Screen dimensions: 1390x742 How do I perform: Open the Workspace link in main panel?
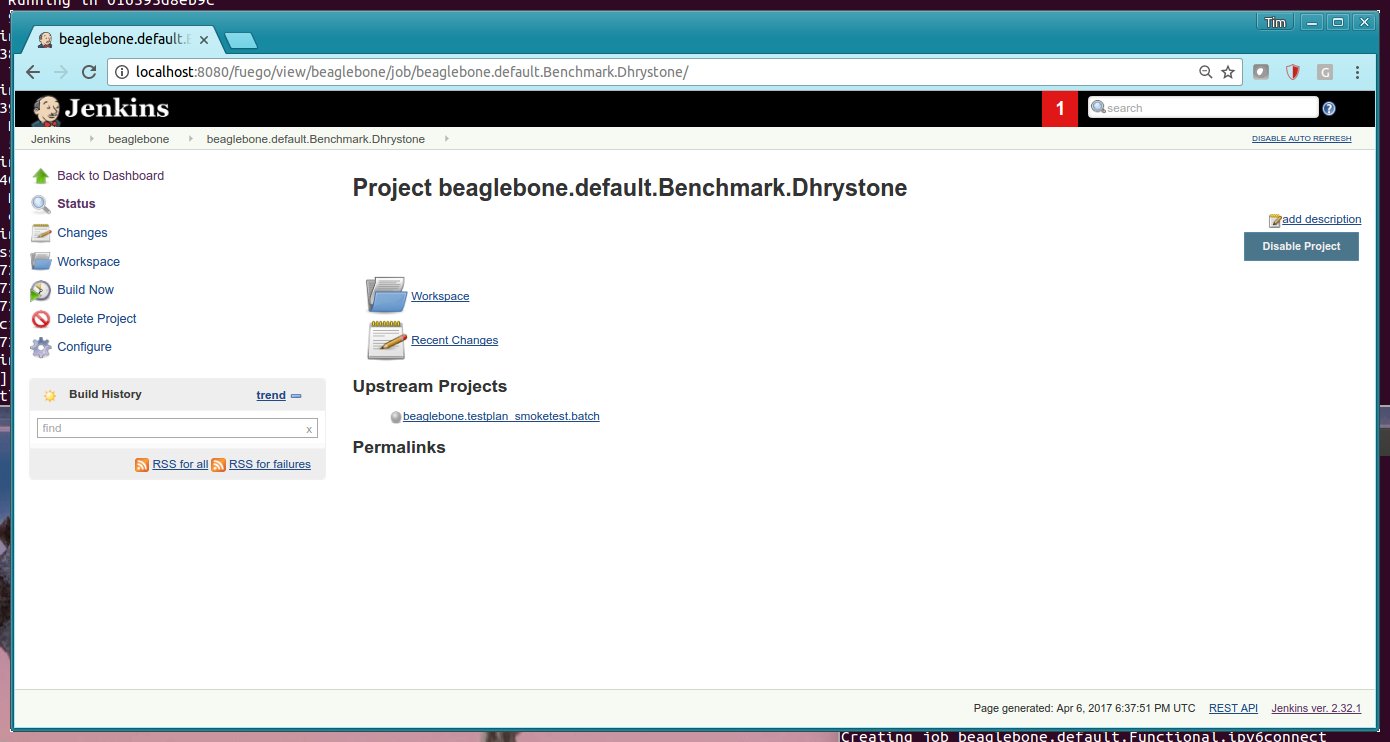click(440, 296)
